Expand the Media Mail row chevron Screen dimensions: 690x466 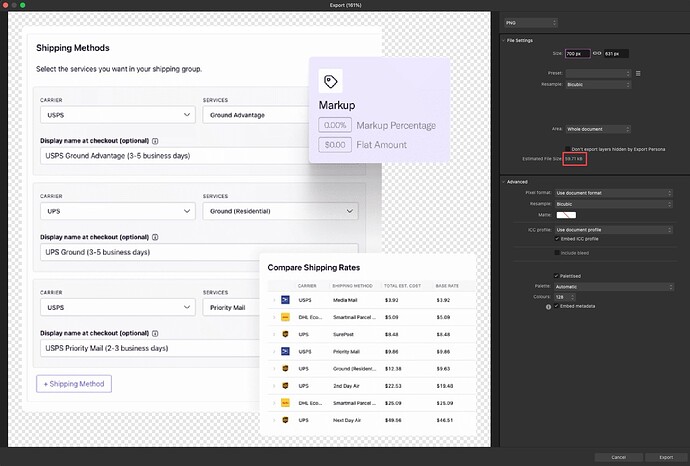coord(274,300)
